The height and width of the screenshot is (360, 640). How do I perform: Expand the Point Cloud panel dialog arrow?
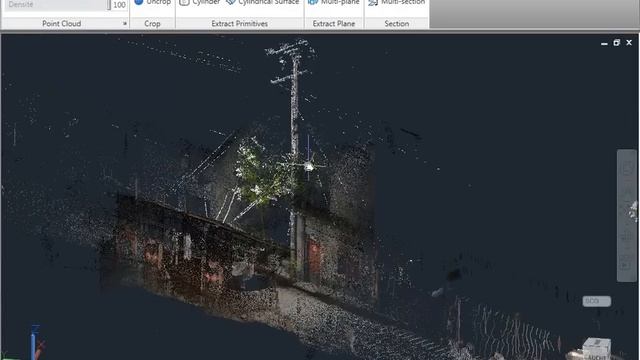pos(125,24)
